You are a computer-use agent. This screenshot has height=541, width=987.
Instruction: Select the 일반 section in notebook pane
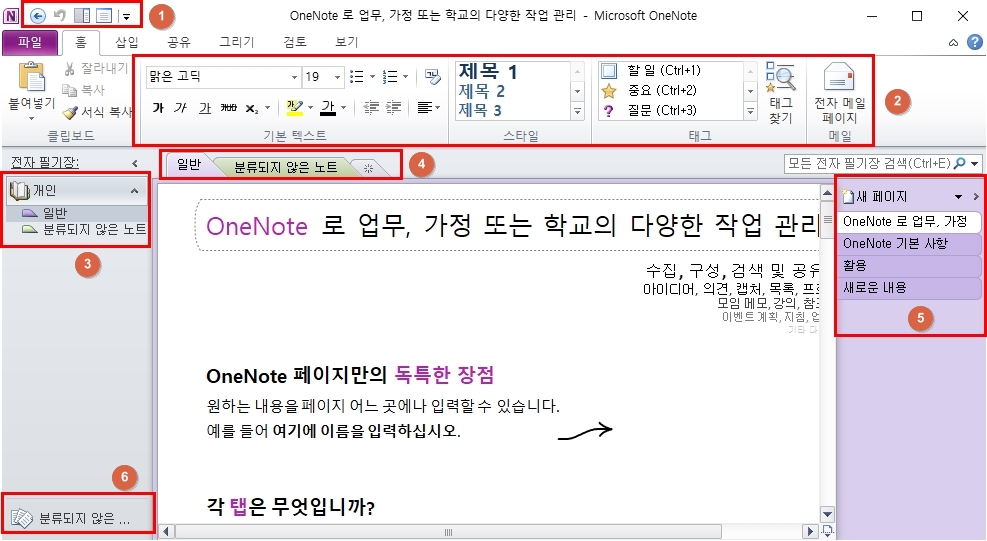76,213
